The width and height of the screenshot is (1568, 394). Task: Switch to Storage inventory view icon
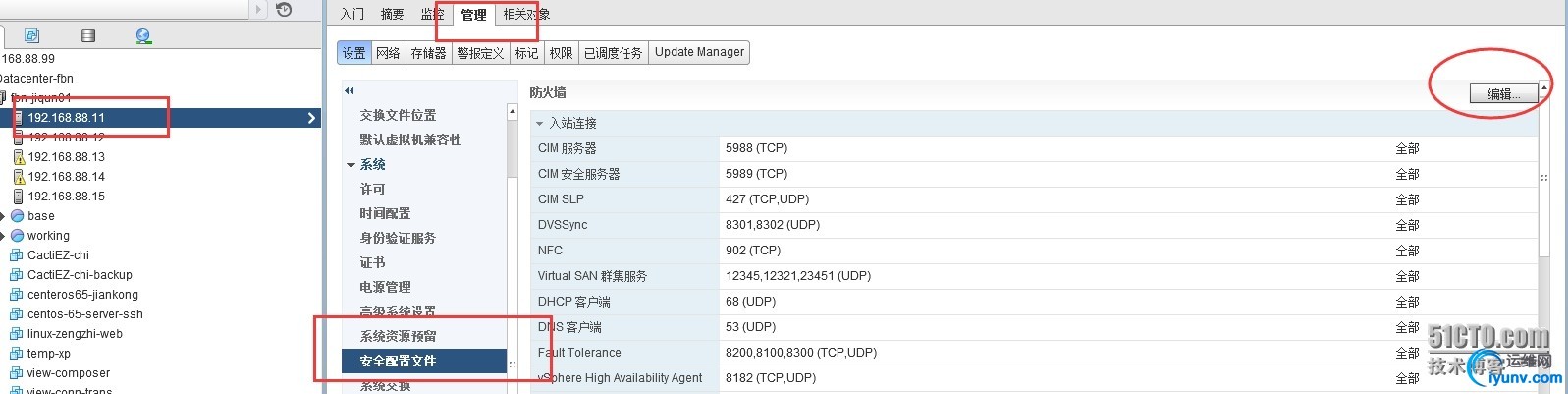[88, 36]
